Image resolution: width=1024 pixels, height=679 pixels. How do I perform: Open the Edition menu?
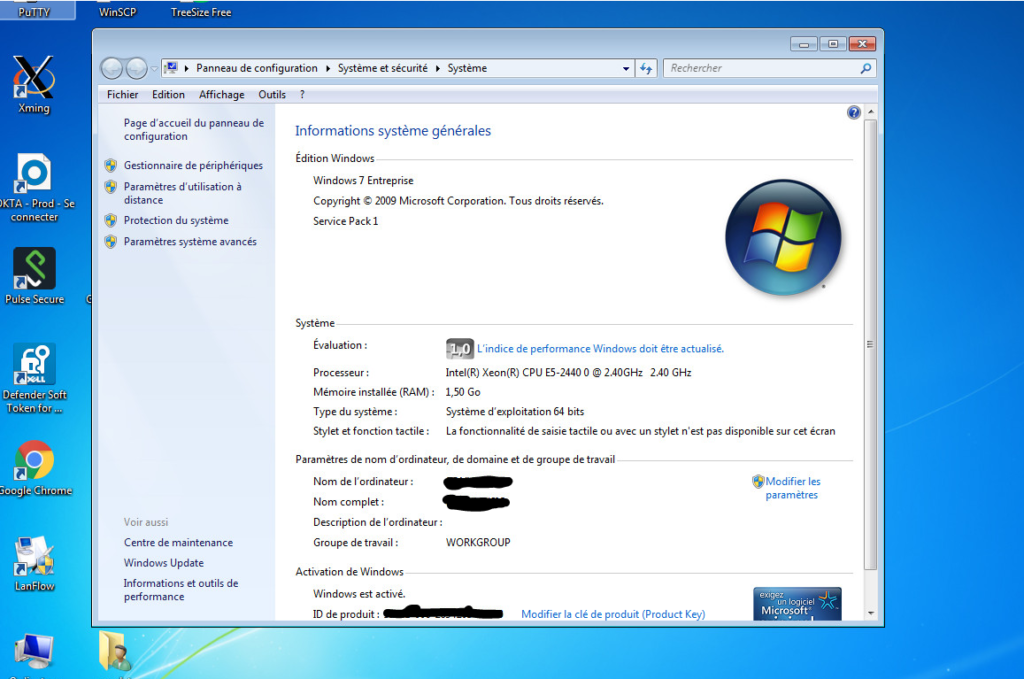click(x=168, y=95)
